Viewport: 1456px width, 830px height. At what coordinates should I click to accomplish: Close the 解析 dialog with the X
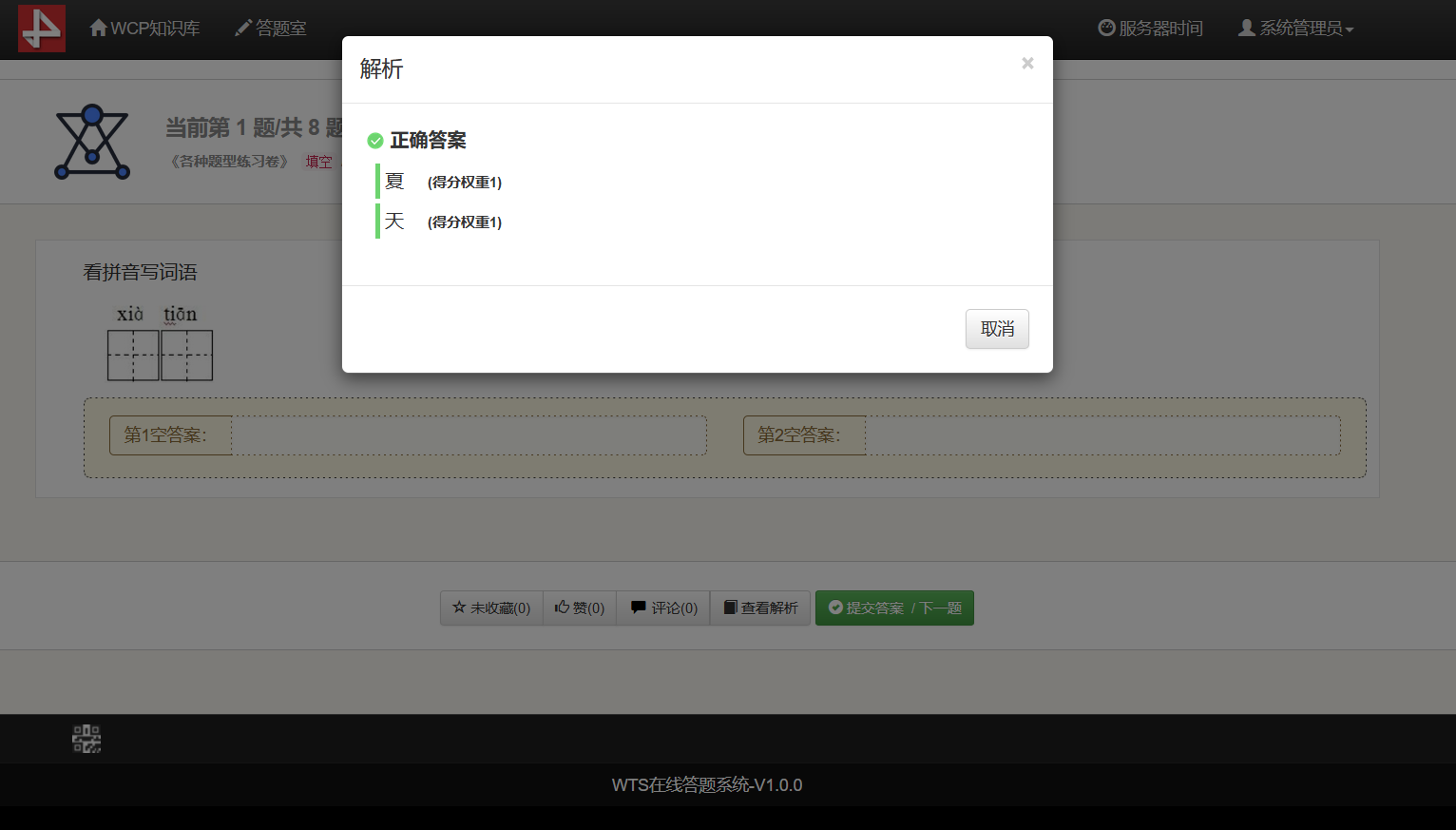click(x=1027, y=64)
